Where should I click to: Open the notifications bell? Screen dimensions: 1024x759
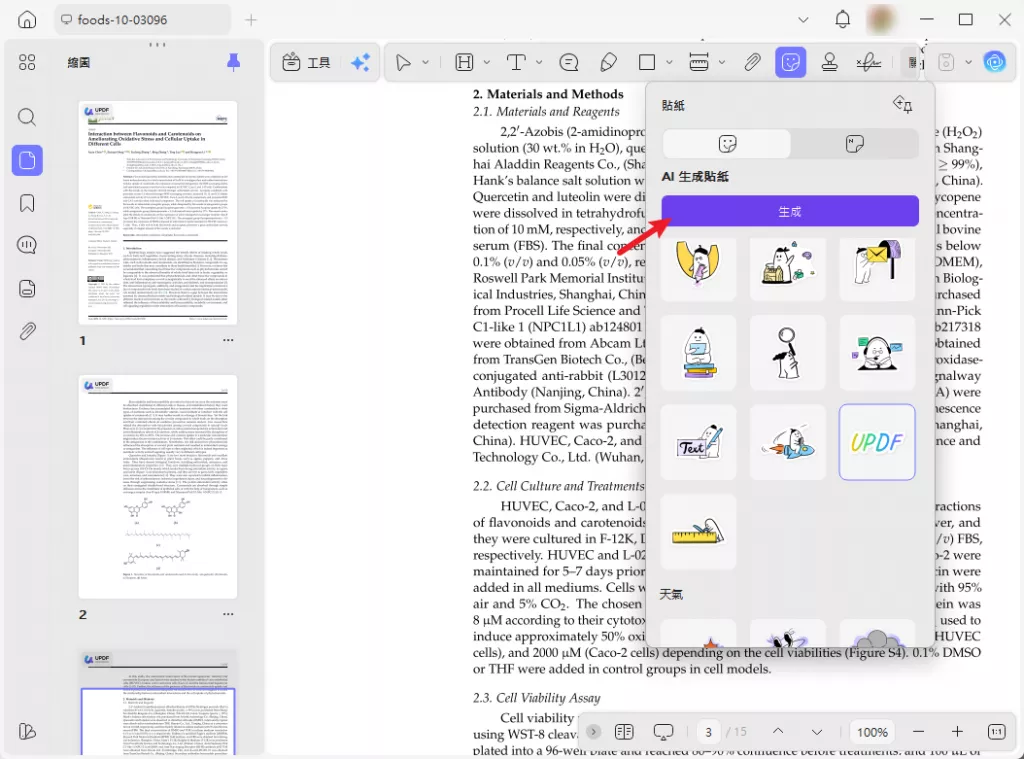click(842, 20)
